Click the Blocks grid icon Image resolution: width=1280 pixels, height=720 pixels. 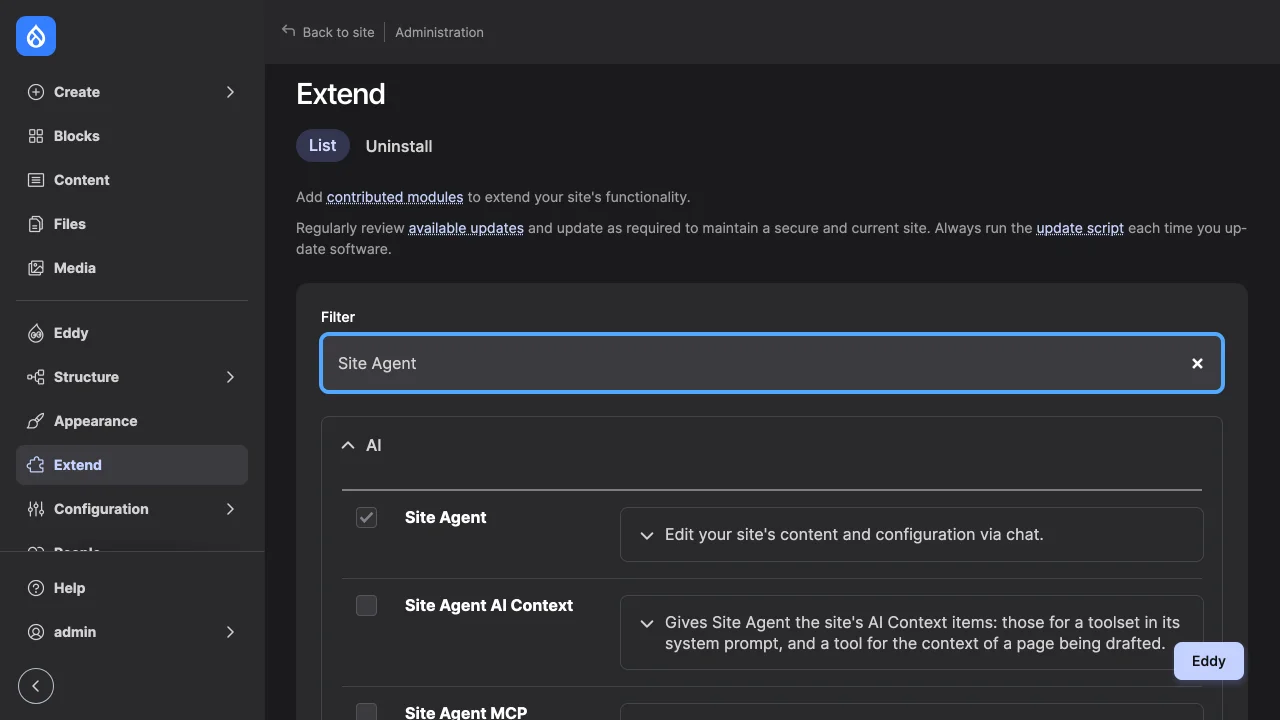[36, 136]
